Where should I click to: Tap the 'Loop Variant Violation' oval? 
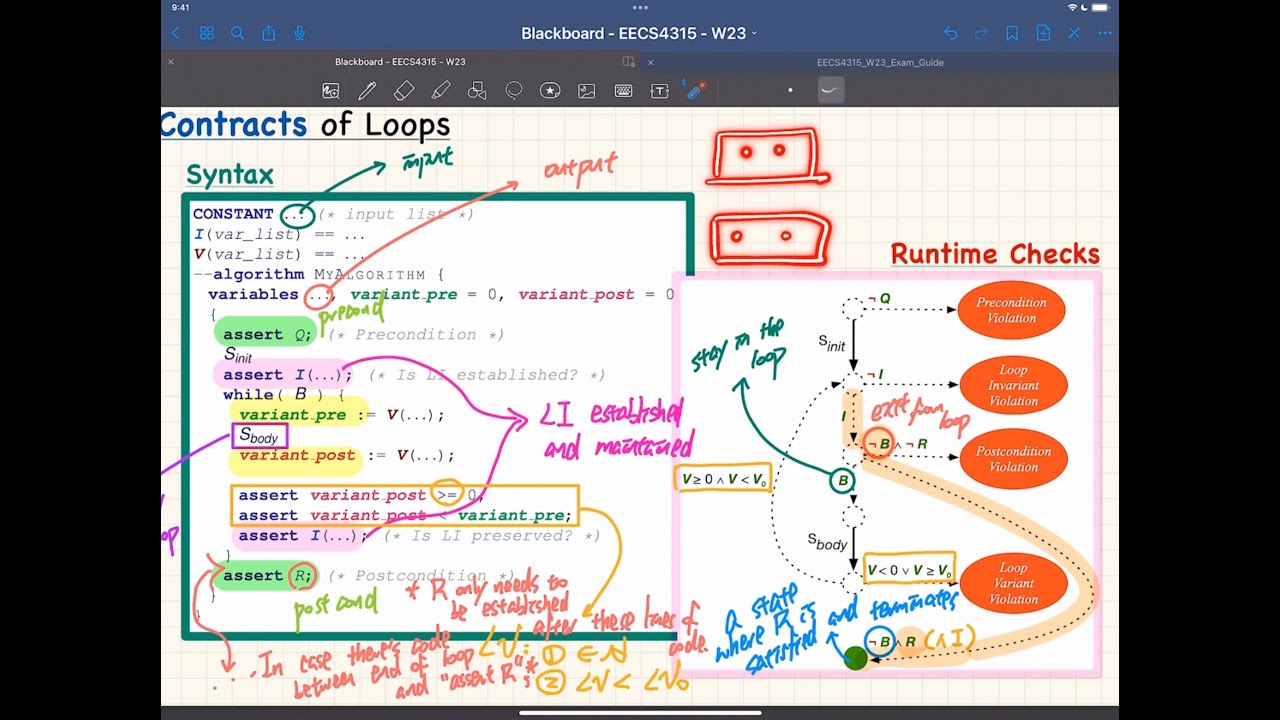point(1013,583)
